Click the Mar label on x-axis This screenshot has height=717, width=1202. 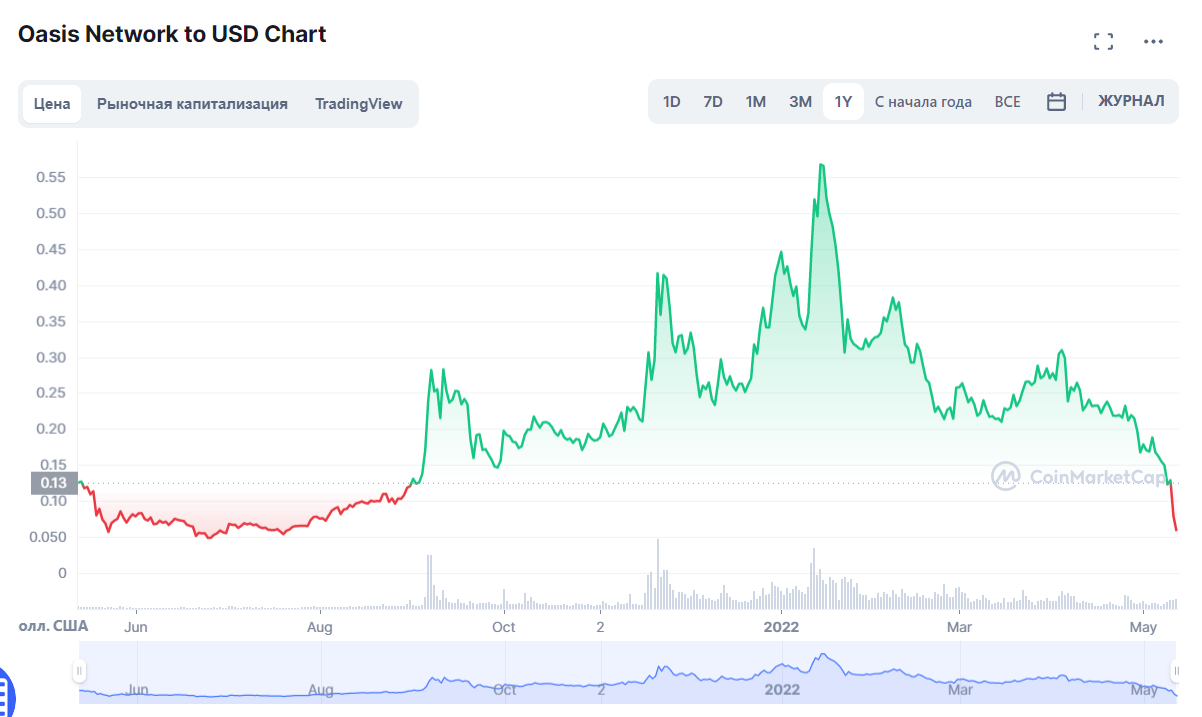click(x=960, y=627)
